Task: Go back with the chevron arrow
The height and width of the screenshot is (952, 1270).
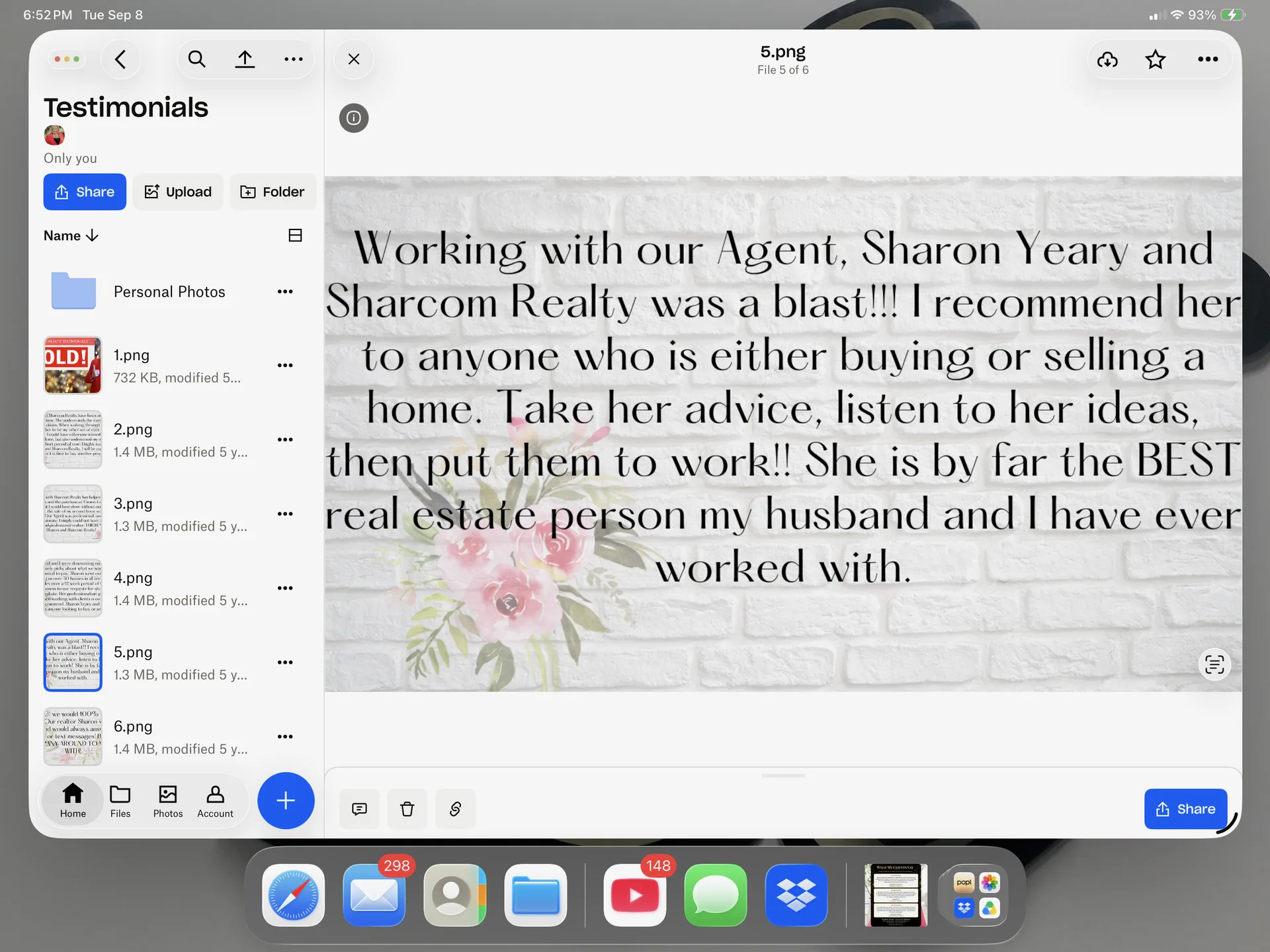Action: point(120,59)
